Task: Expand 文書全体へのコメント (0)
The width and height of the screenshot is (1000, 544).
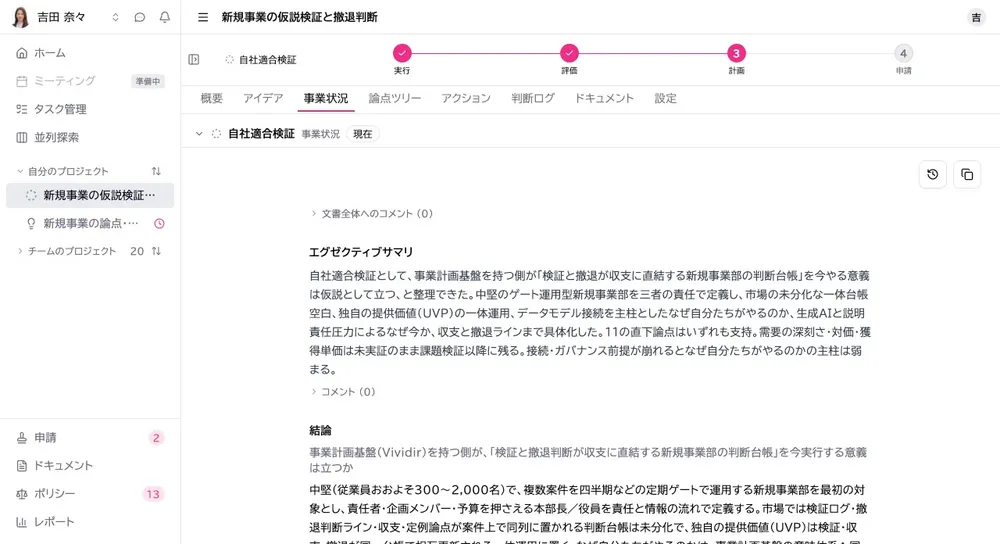Action: coord(371,214)
